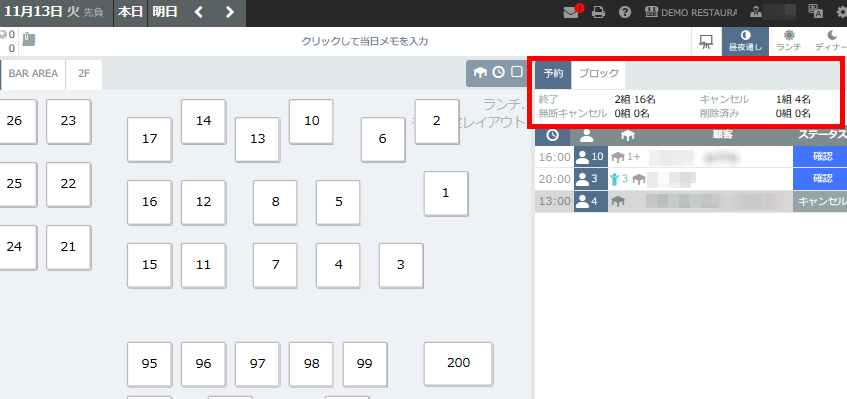
Task: Sort reservation list by clock column
Action: pos(552,135)
